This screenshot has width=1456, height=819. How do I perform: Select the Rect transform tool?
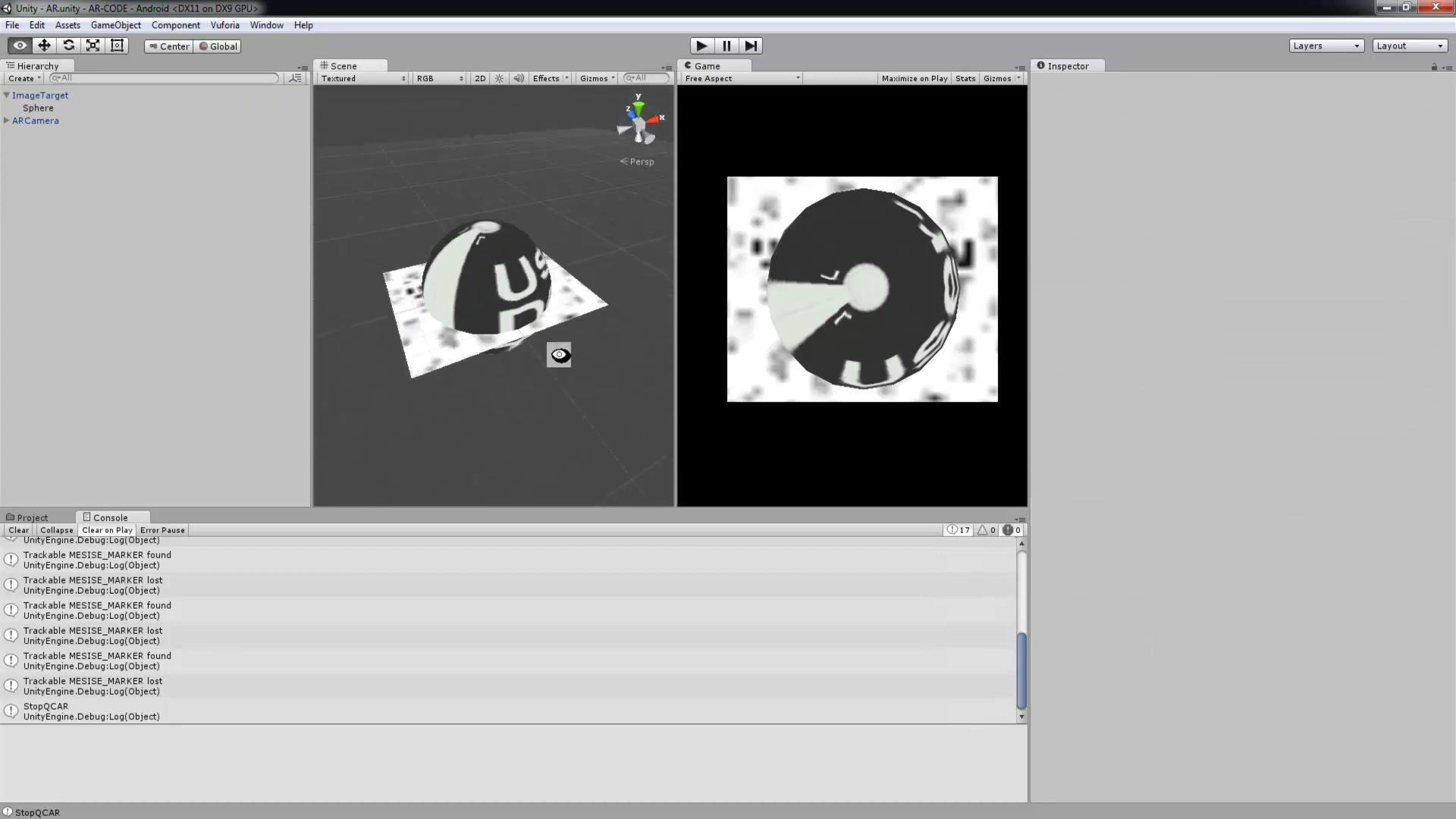click(x=117, y=45)
